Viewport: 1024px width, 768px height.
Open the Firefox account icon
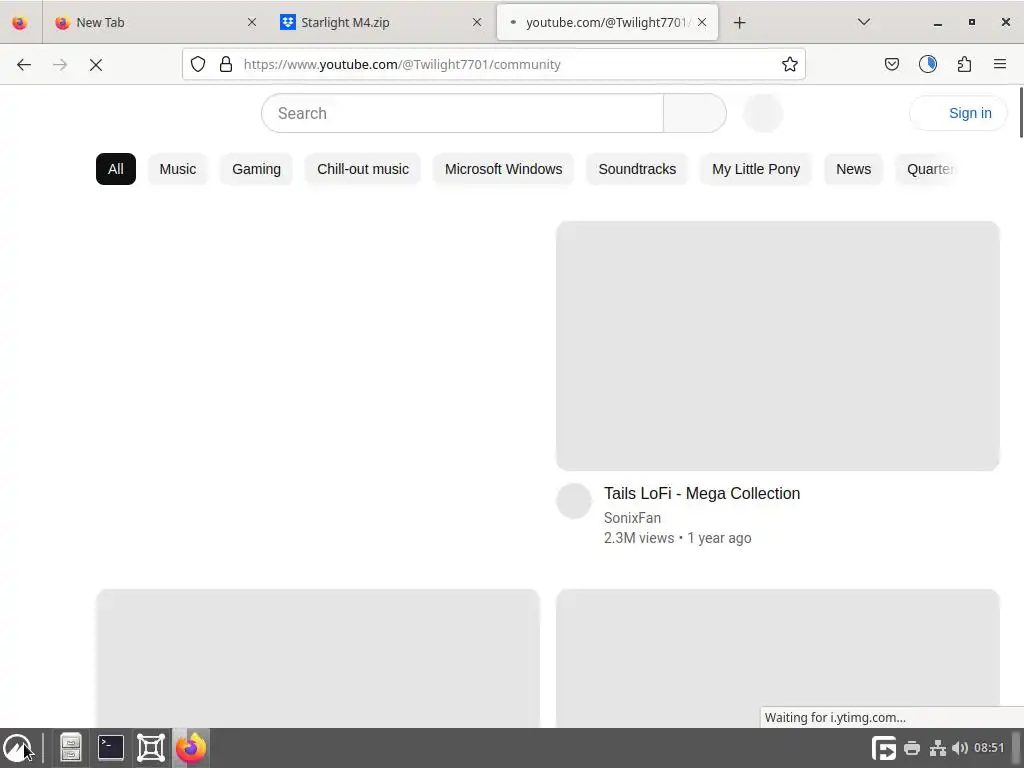928,64
